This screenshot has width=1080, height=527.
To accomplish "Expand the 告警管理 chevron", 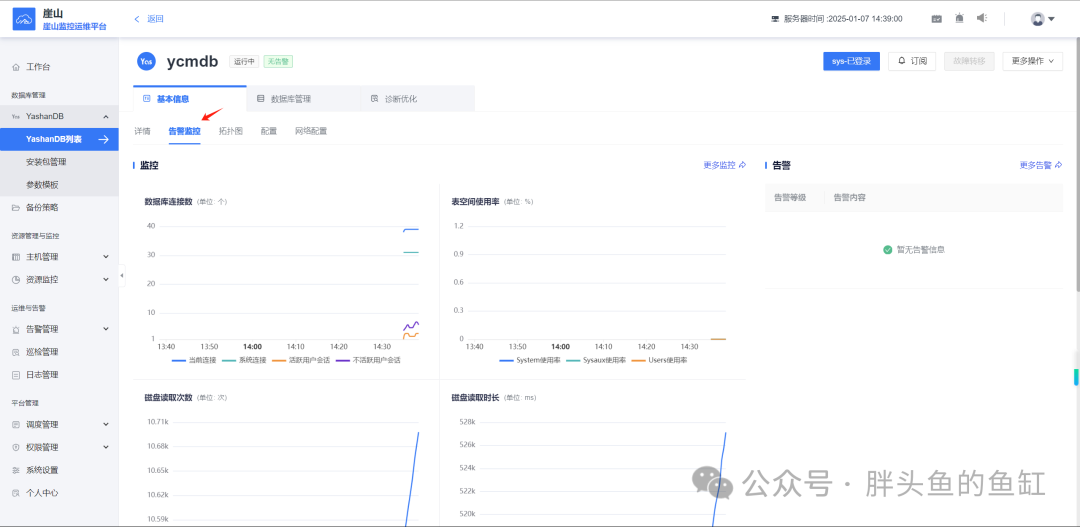I will tap(105, 329).
